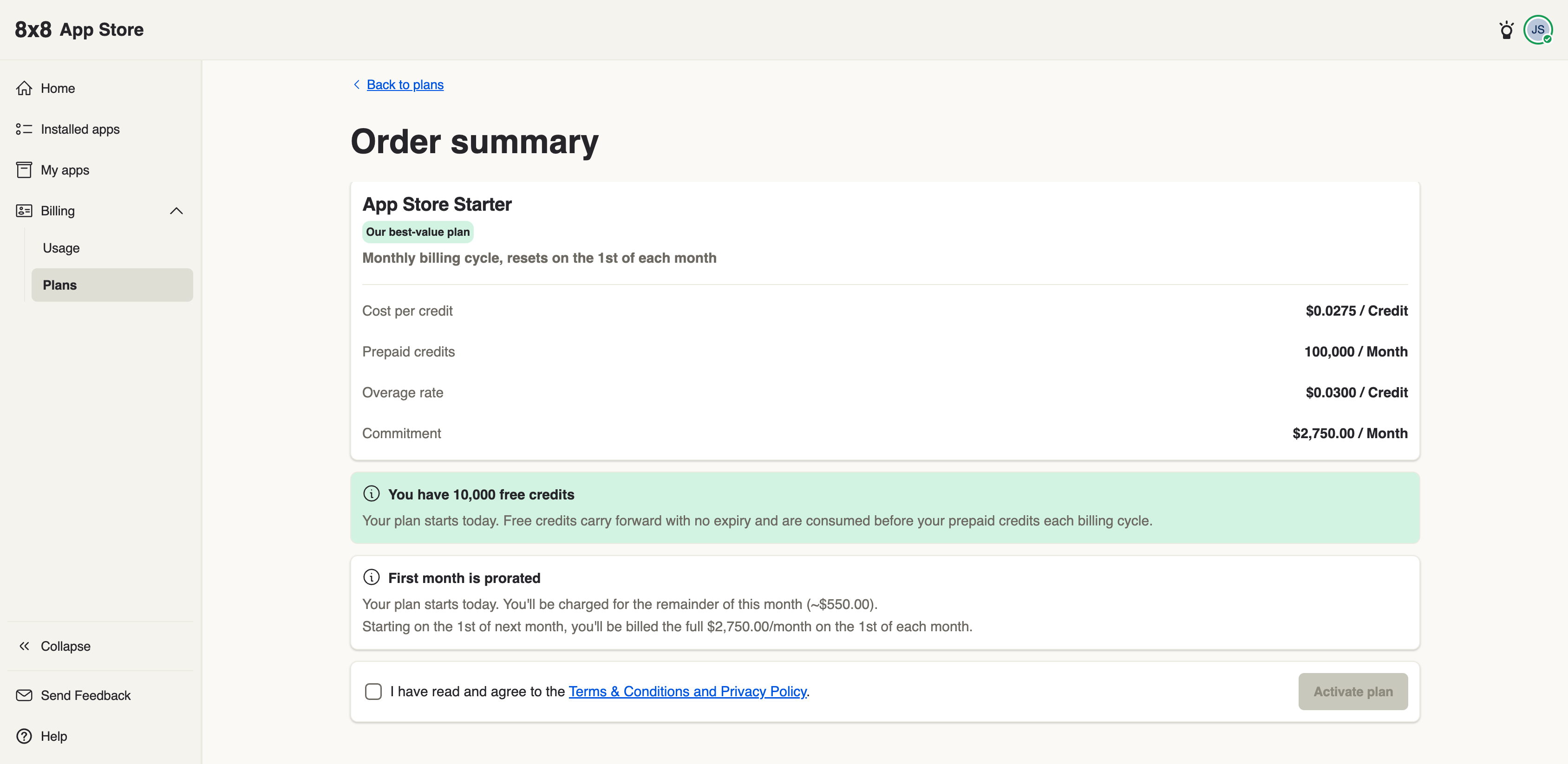Click the Our best-value plan badge
This screenshot has height=764, width=1568.
coord(418,232)
